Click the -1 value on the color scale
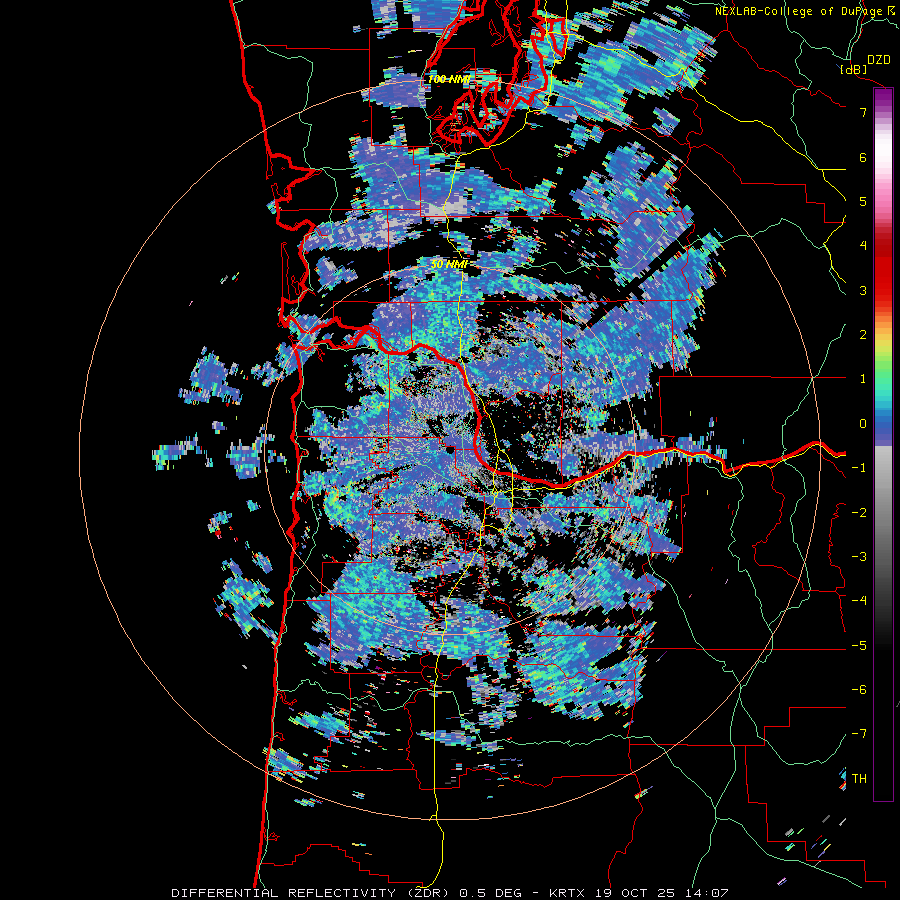 click(x=859, y=468)
